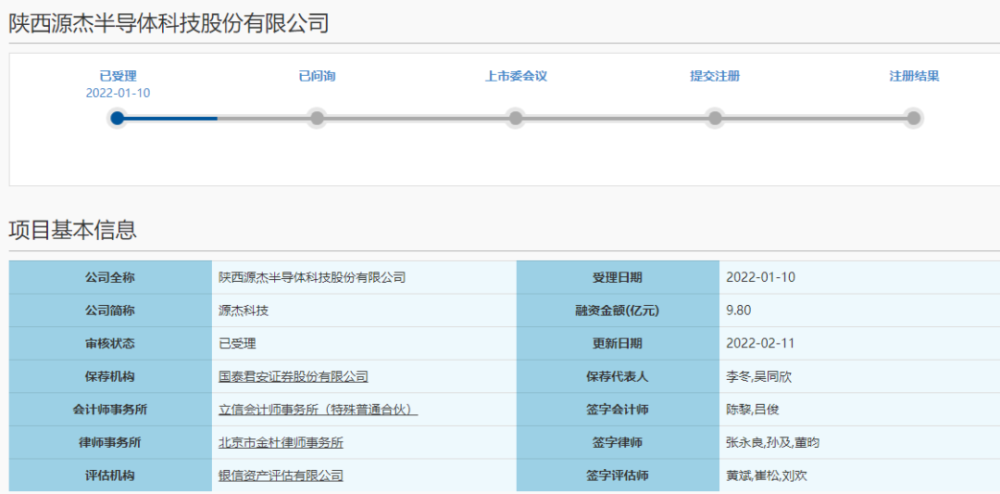This screenshot has height=494, width=1000.
Task: Open the 国泰君安证券股份有限公司 sponsor link
Action: coord(293,377)
